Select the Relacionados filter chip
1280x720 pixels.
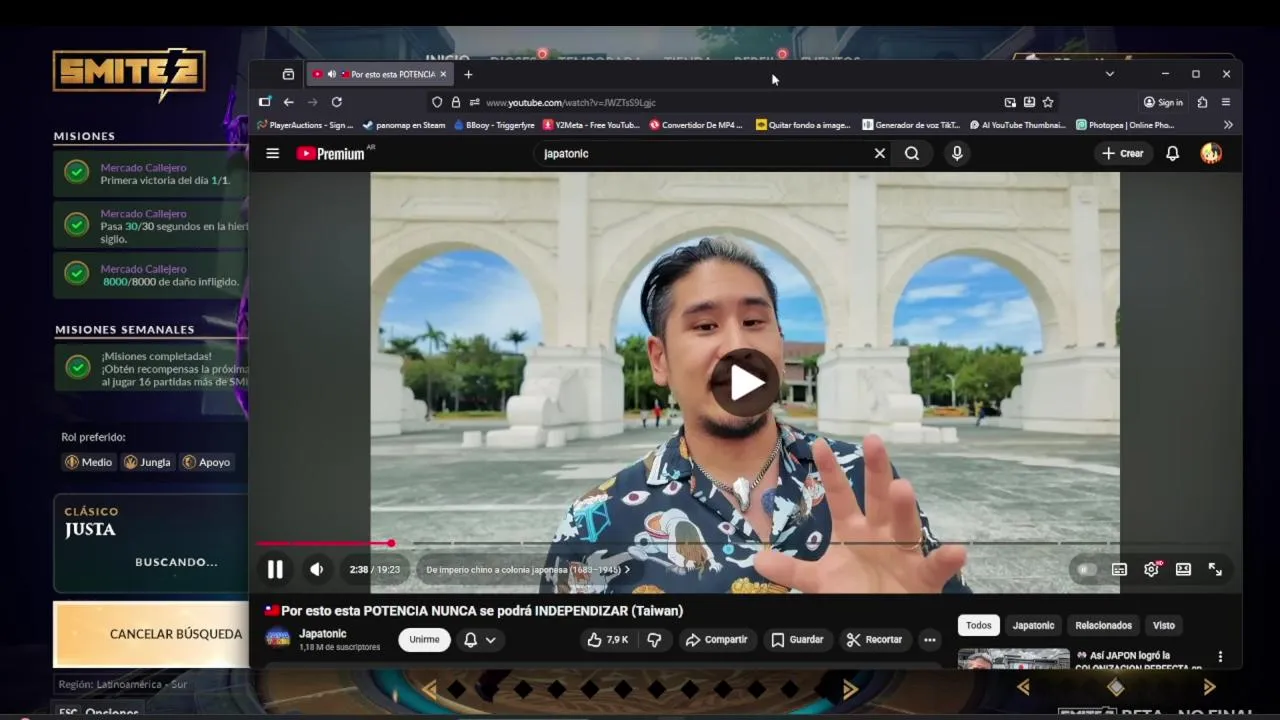pyautogui.click(x=1103, y=625)
